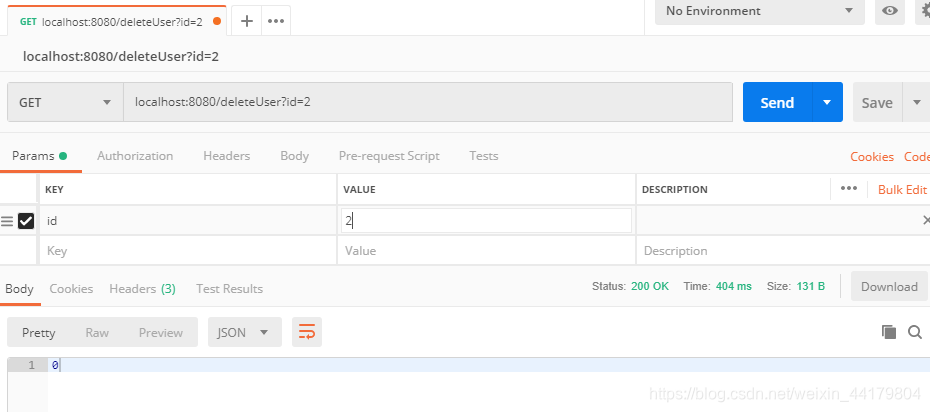Click the Download response button

tap(889, 286)
